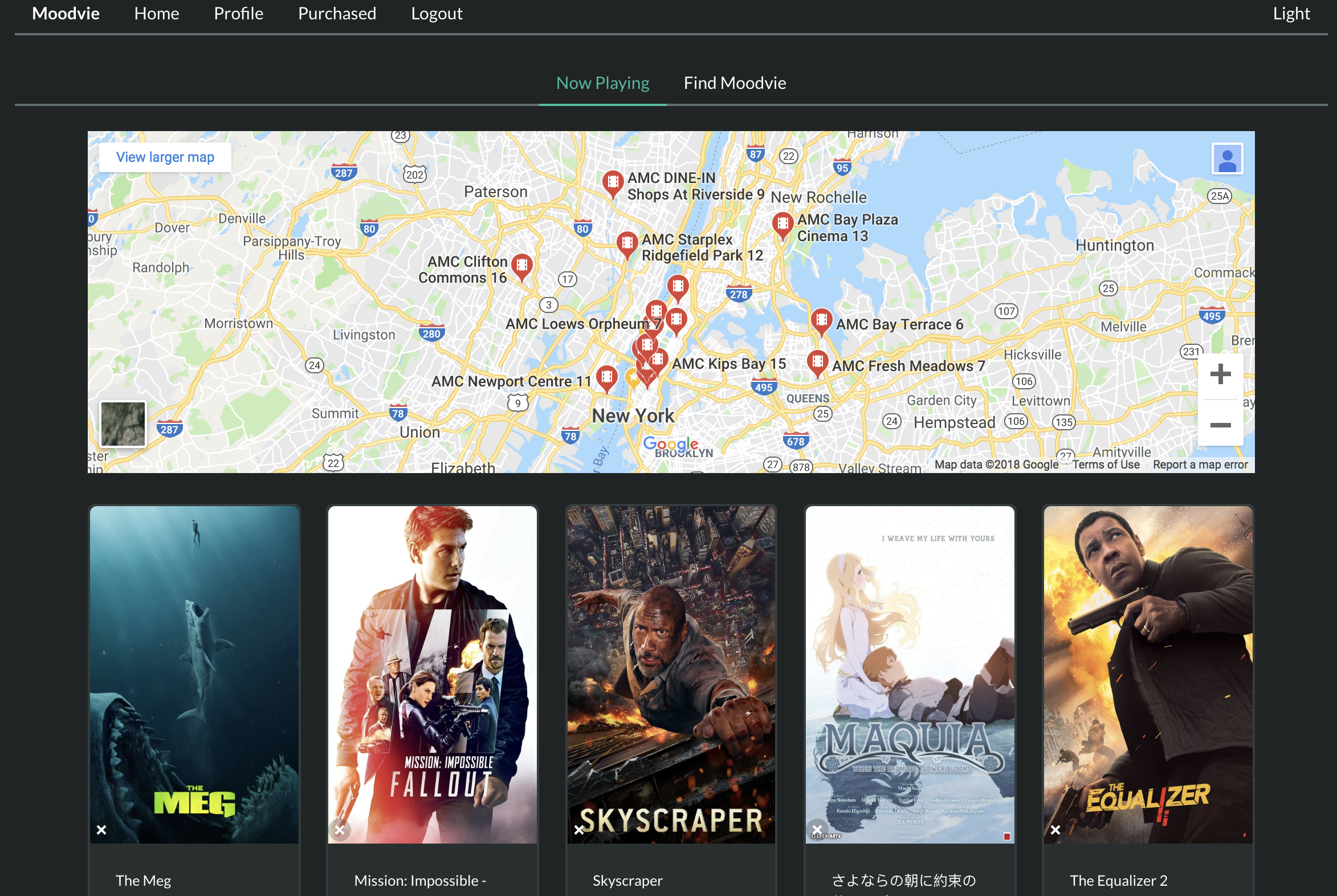Click the AMC Kips Bay 15 map pin
Viewport: 1337px width, 896px height.
658,362
